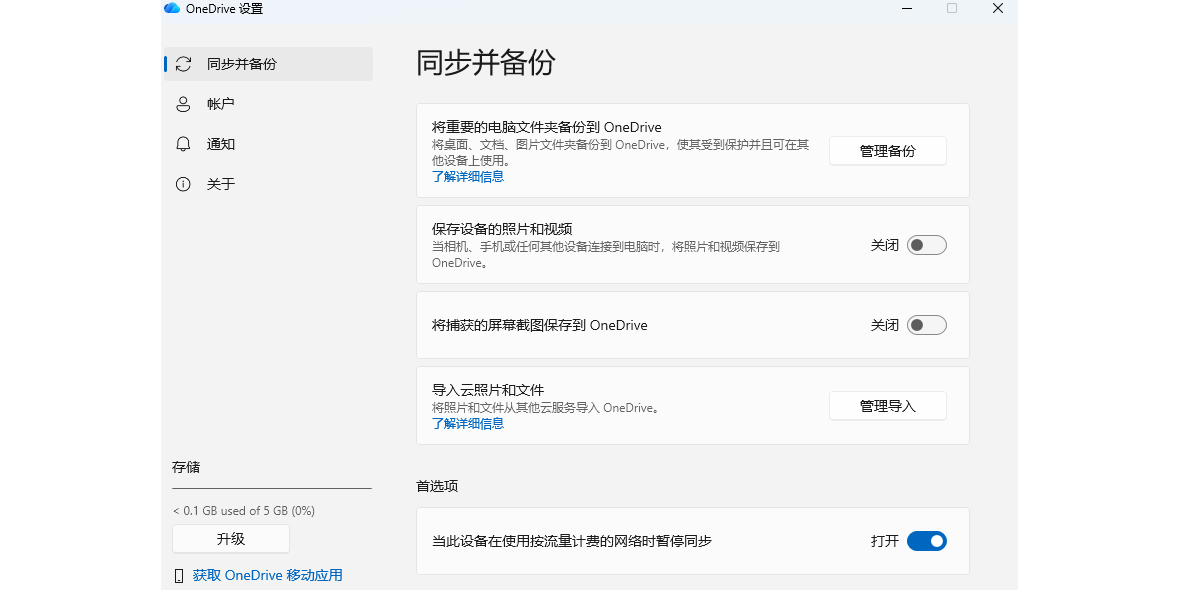1180x590 pixels.
Task: Go to the 关于 section
Action: tap(269, 184)
